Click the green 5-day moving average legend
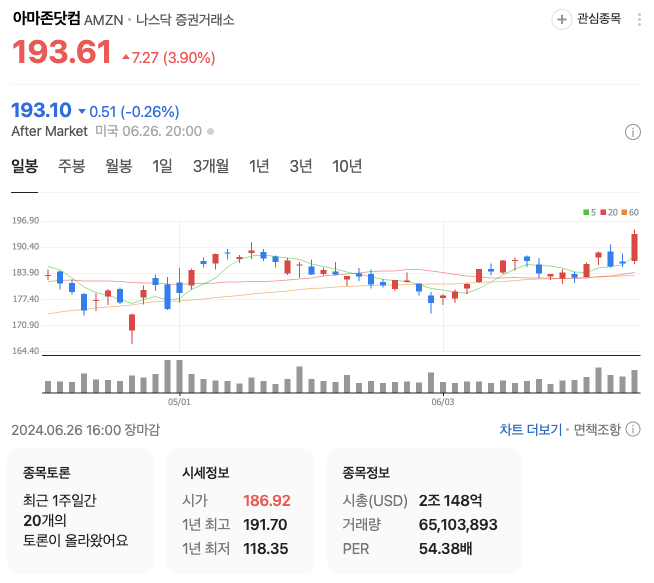 pos(589,212)
